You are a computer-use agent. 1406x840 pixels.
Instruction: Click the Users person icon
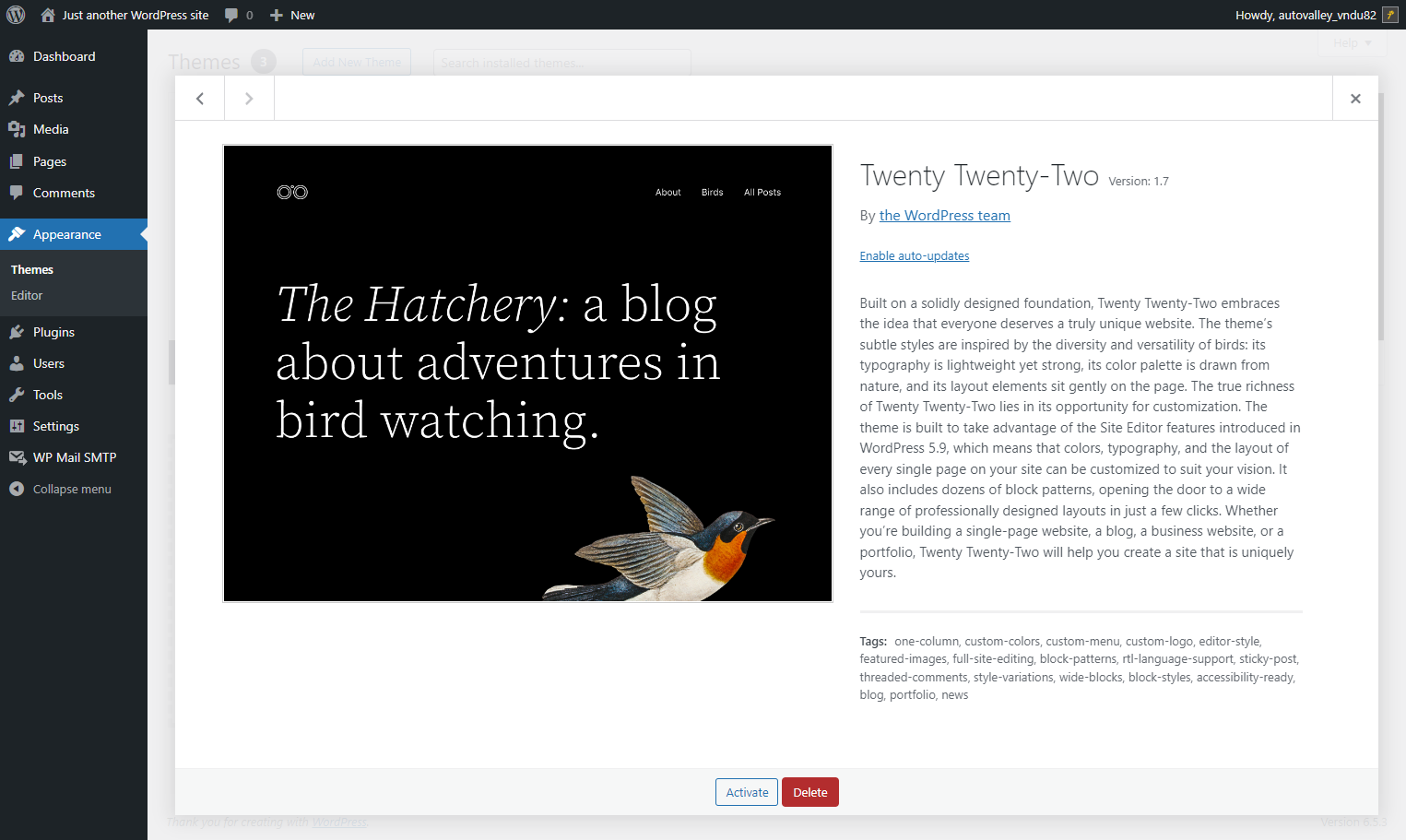[17, 363]
